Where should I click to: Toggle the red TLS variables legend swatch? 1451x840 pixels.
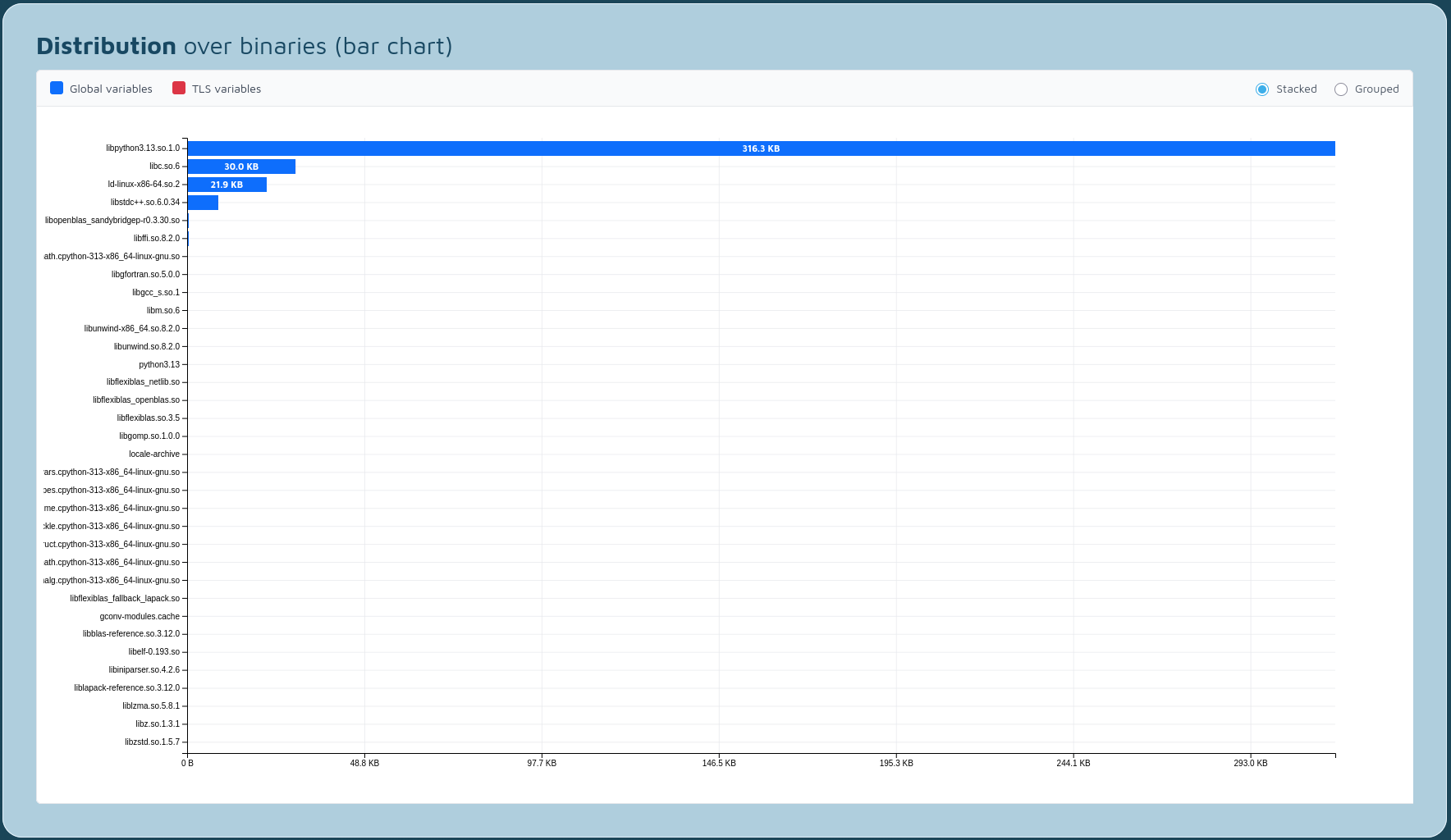pyautogui.click(x=179, y=89)
